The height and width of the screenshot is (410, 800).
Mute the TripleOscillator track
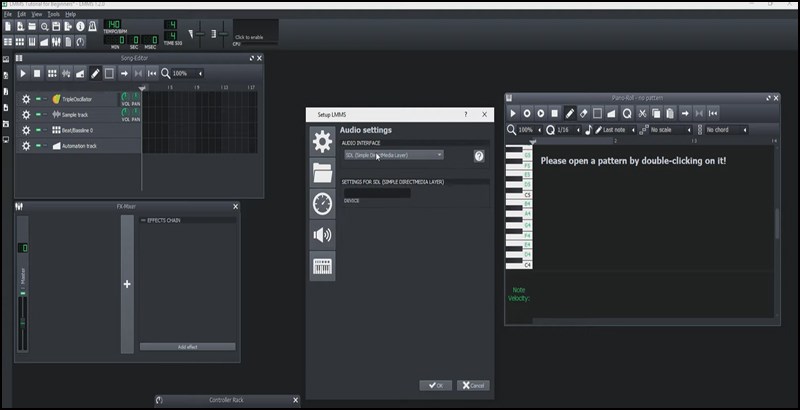click(x=38, y=99)
